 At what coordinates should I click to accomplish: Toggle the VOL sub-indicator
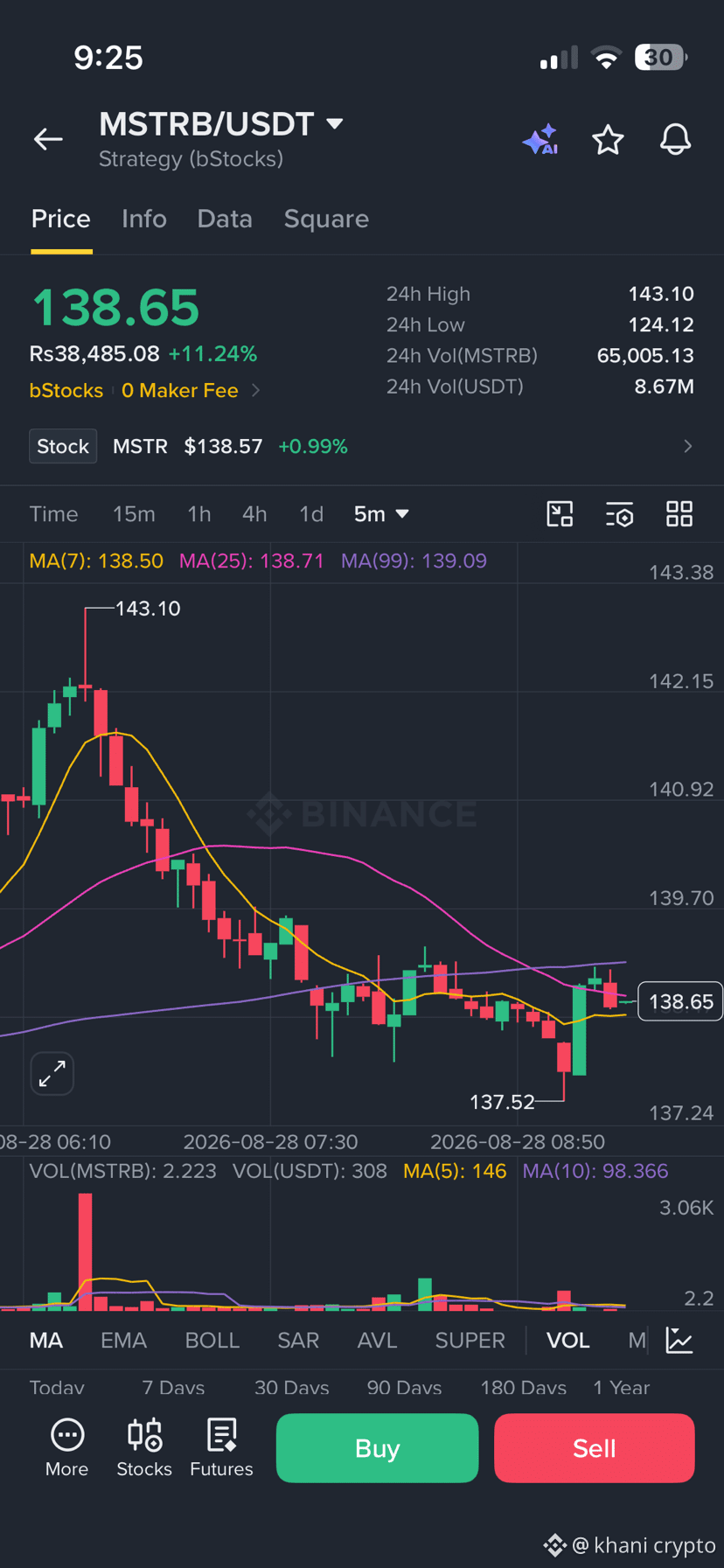pyautogui.click(x=568, y=1341)
